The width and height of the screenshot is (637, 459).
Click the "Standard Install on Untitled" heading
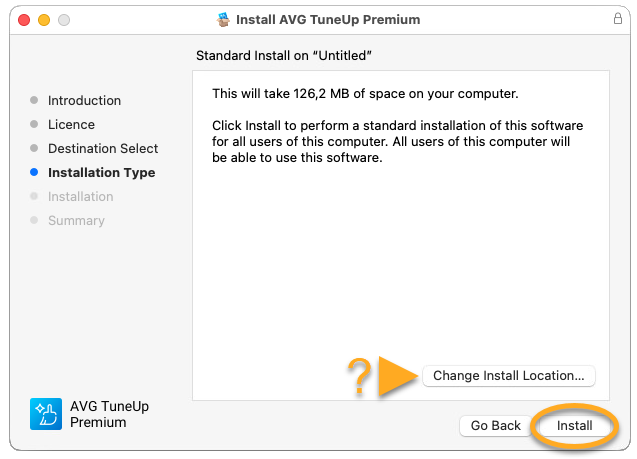coord(291,55)
